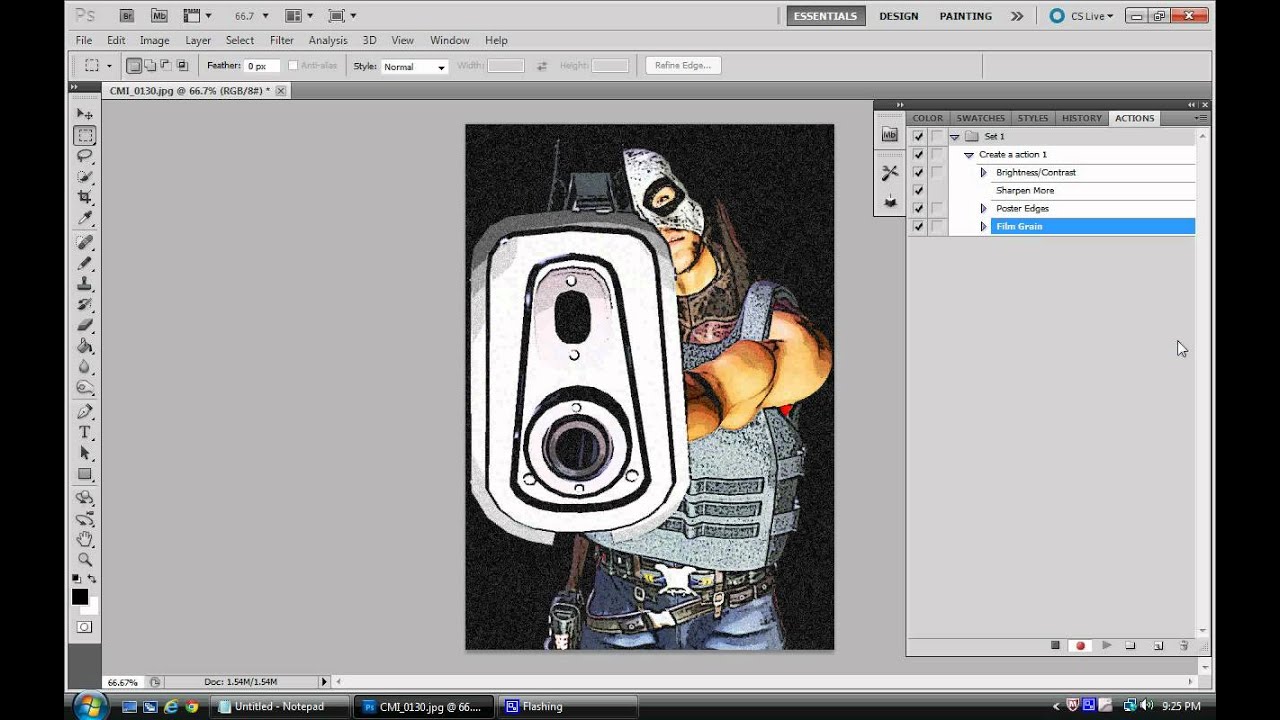Toggle the Create a action 1 checkbox
Image resolution: width=1280 pixels, height=720 pixels.
point(918,154)
